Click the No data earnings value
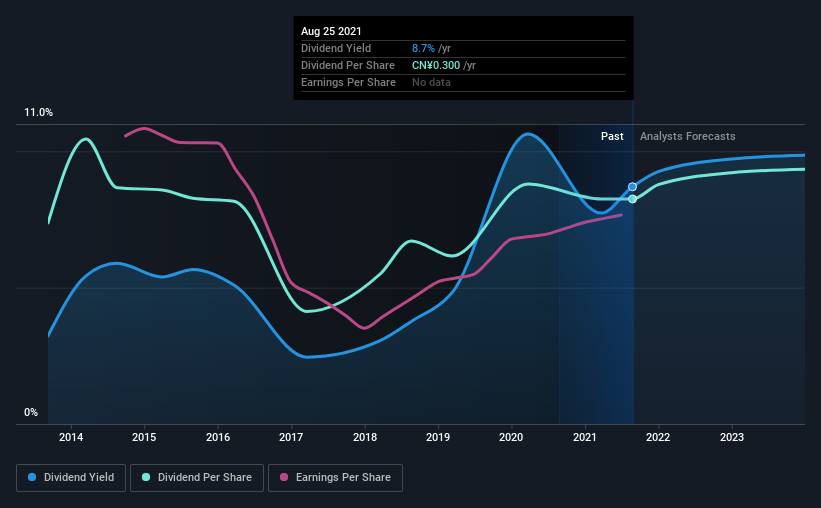 tap(431, 82)
